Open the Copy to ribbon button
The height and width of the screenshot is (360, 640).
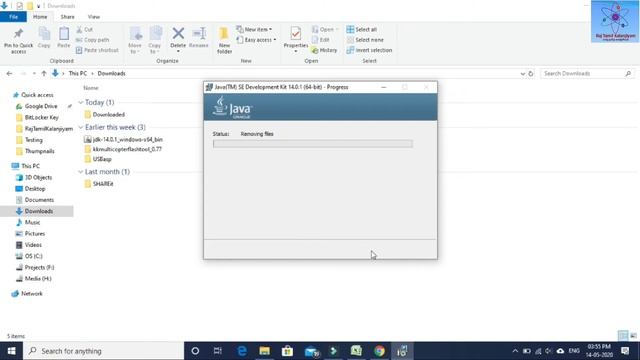coord(155,40)
